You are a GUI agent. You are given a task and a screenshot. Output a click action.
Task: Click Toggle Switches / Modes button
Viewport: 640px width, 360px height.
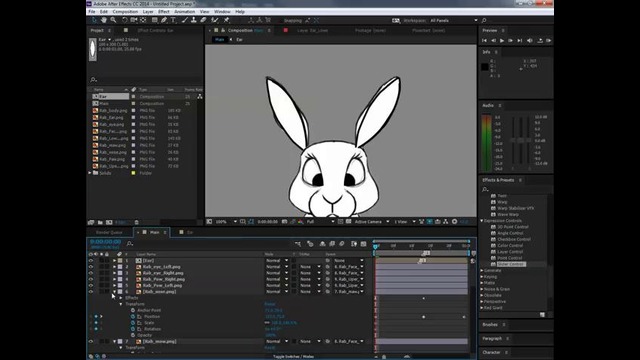(x=293, y=356)
